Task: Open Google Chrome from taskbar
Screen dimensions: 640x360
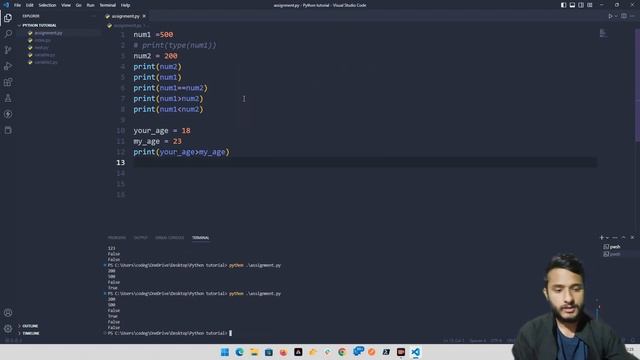Action: tap(342, 352)
